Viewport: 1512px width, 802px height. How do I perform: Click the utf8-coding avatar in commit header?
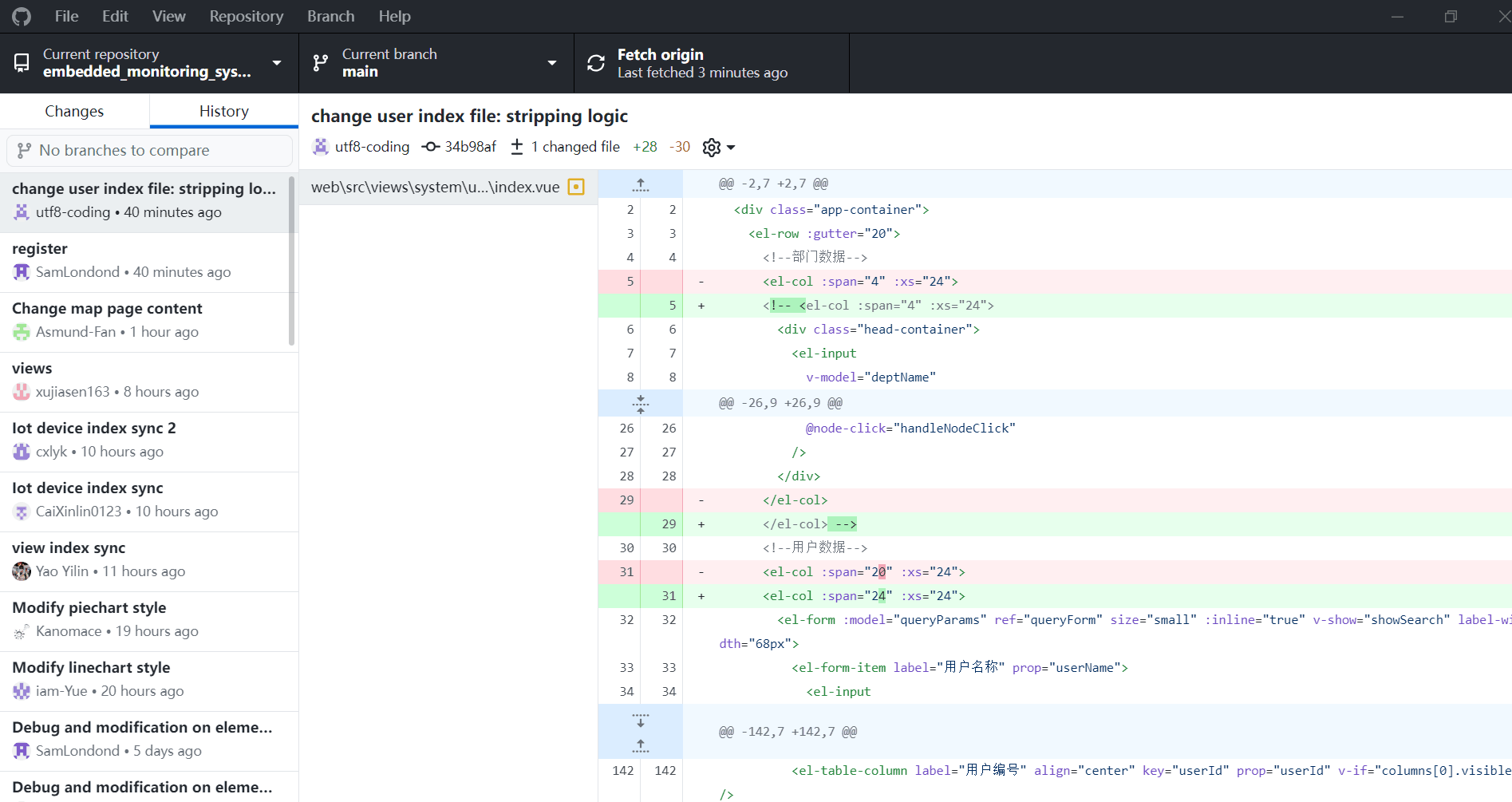(x=321, y=147)
